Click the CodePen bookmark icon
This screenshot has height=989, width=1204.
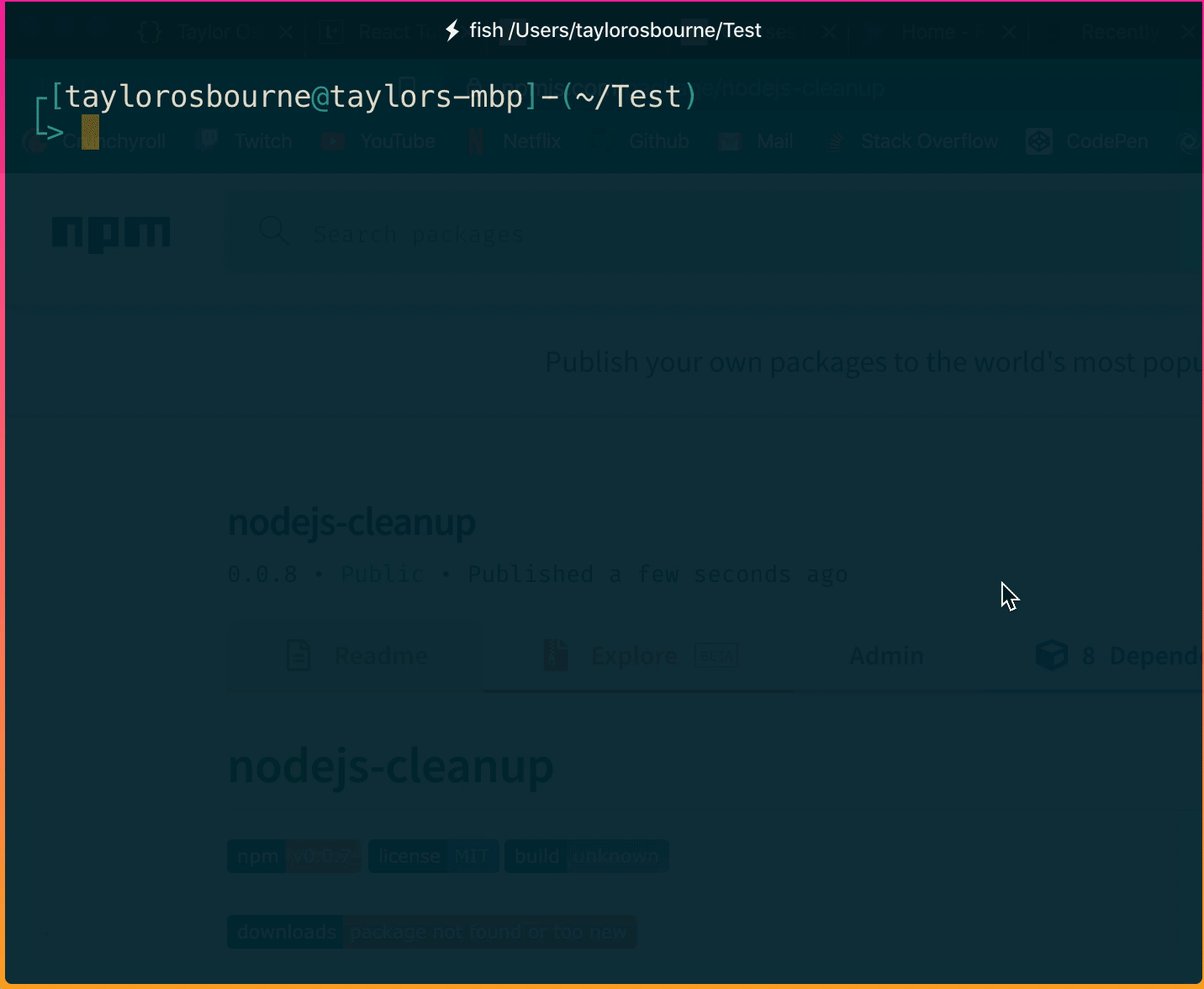1039,141
